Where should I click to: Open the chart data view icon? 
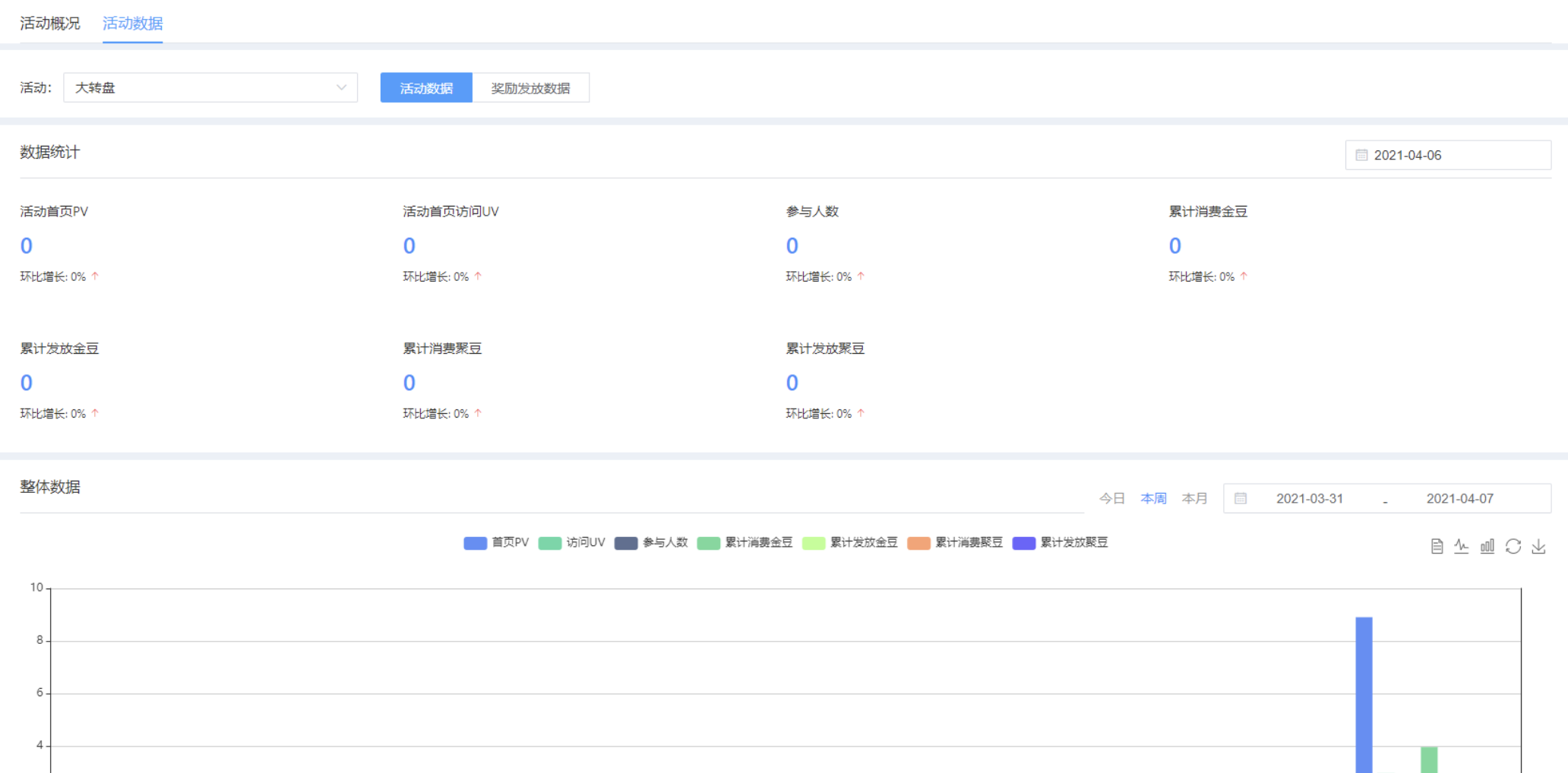[1437, 546]
